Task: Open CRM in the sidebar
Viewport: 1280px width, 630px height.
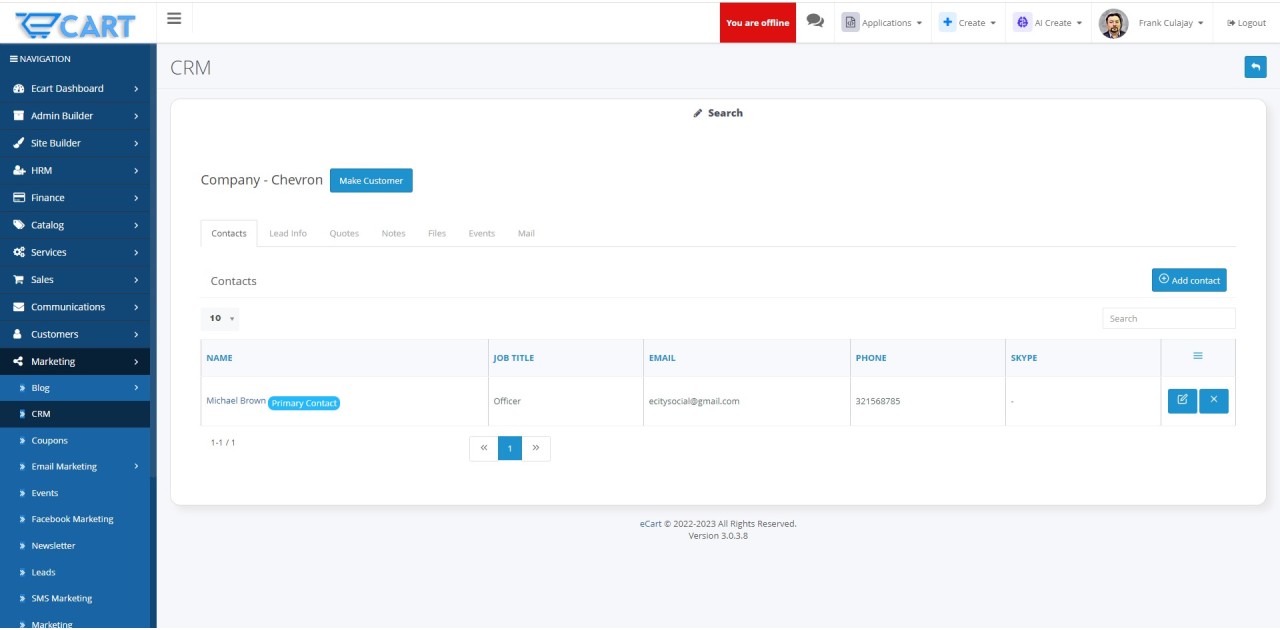Action: (x=75, y=414)
